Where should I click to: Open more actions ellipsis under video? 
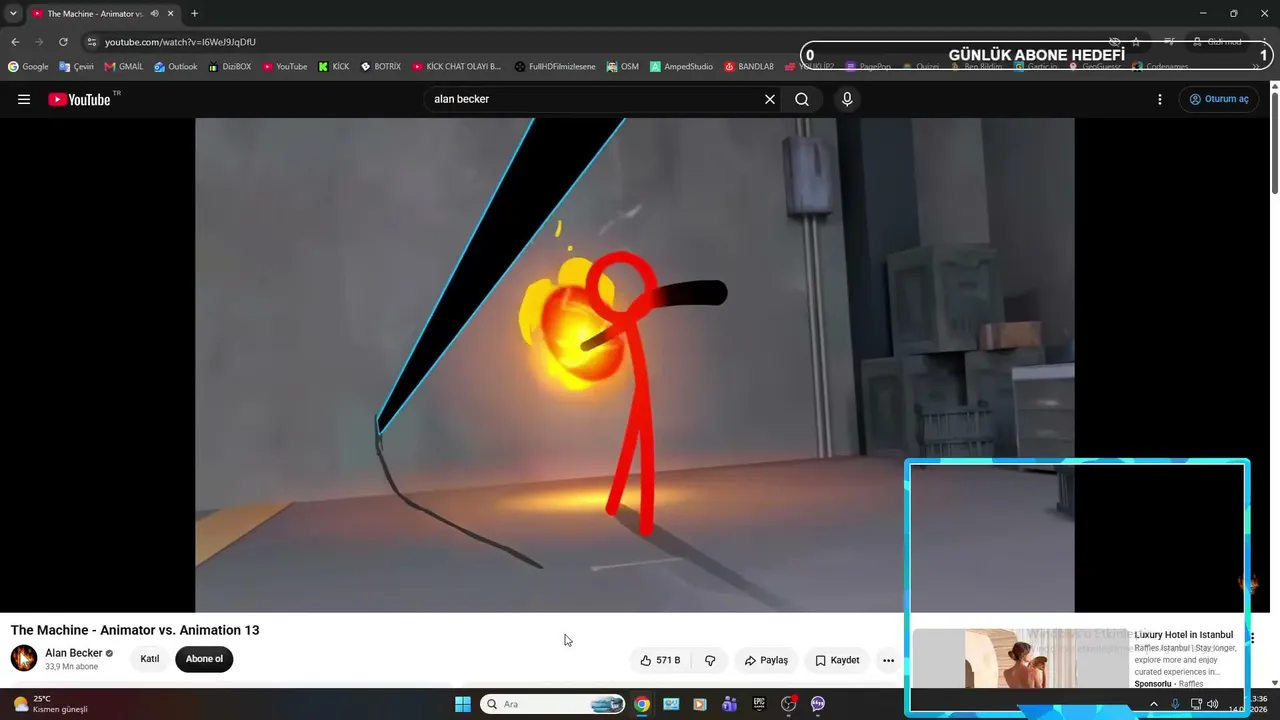pos(888,660)
